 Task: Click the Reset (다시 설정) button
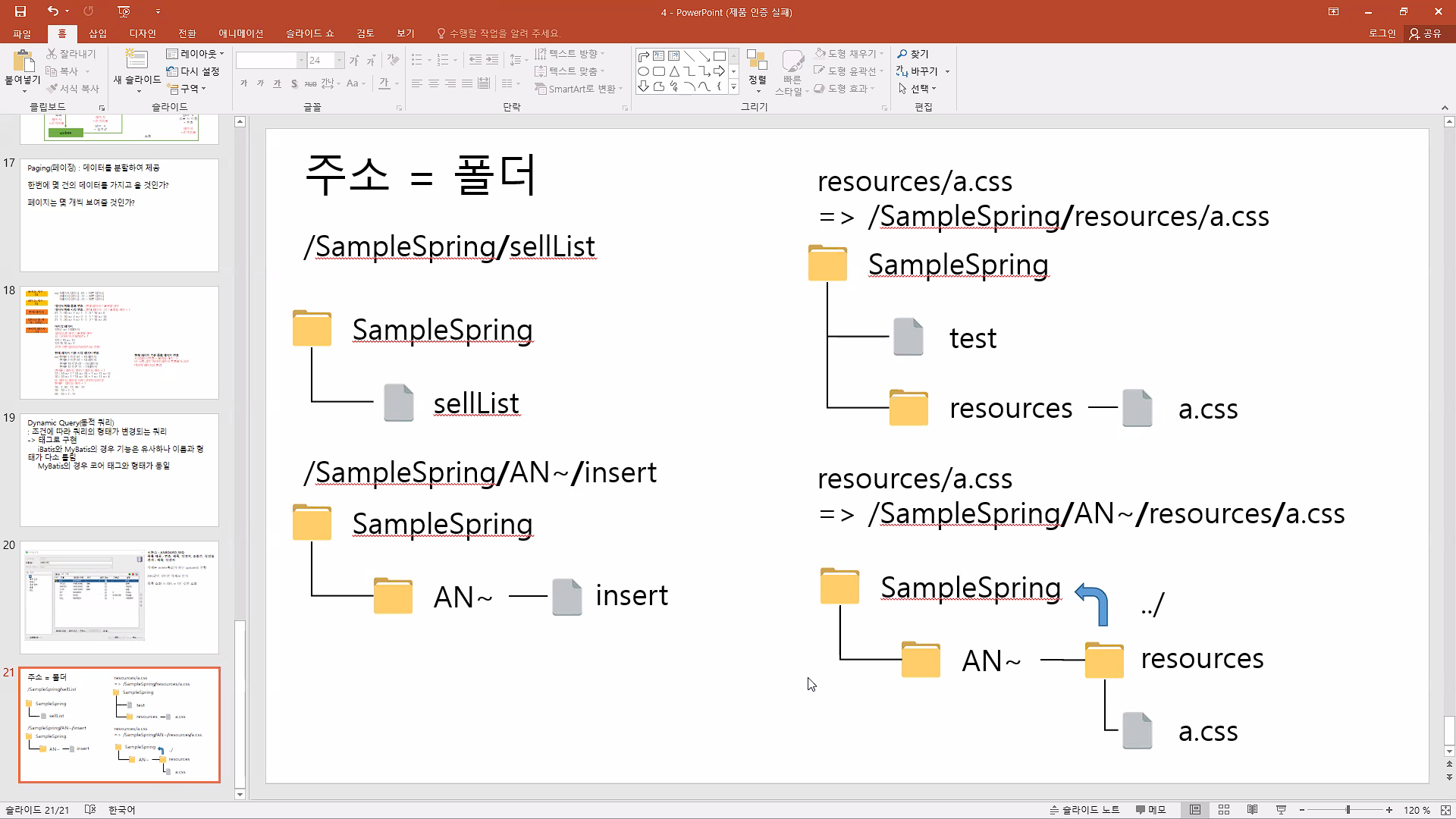pos(193,71)
